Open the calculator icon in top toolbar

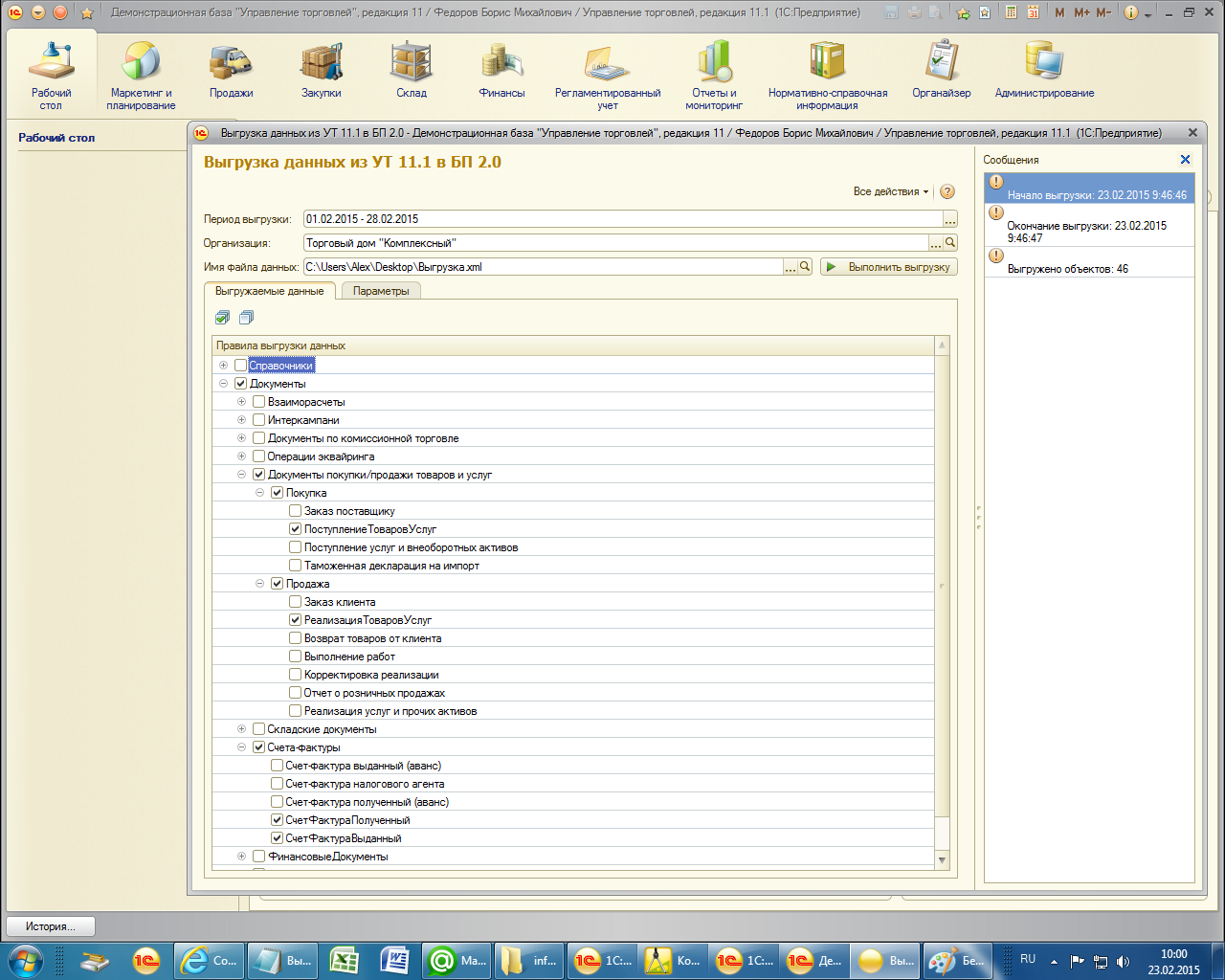1011,12
